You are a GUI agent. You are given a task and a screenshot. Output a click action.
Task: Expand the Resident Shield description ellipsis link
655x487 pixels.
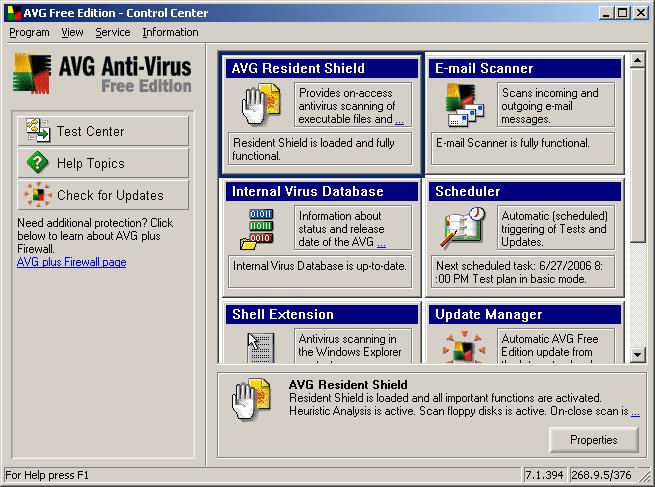399,120
